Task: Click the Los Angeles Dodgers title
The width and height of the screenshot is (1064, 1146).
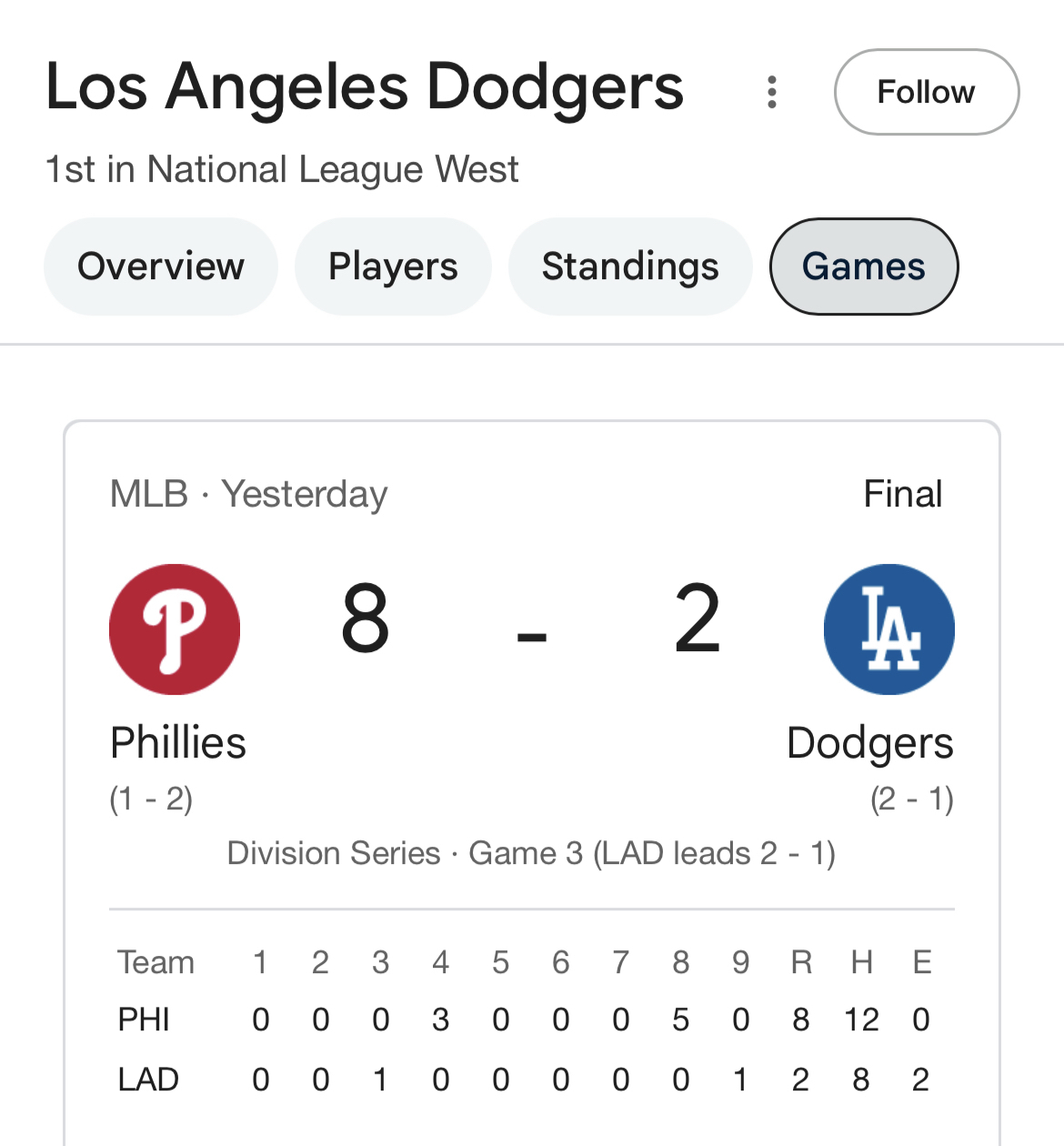Action: click(x=364, y=87)
